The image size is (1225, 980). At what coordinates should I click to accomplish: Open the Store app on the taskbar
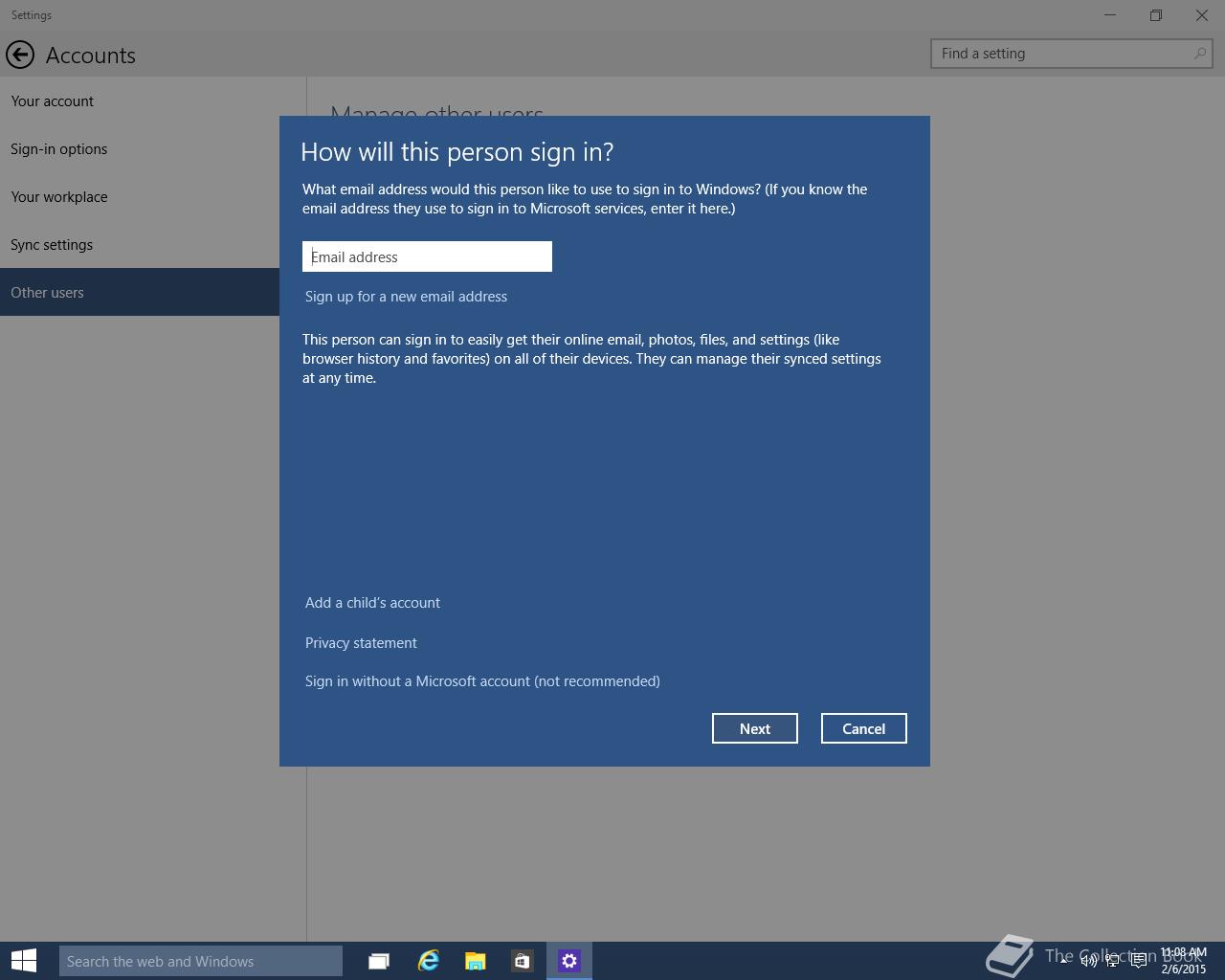pos(522,961)
